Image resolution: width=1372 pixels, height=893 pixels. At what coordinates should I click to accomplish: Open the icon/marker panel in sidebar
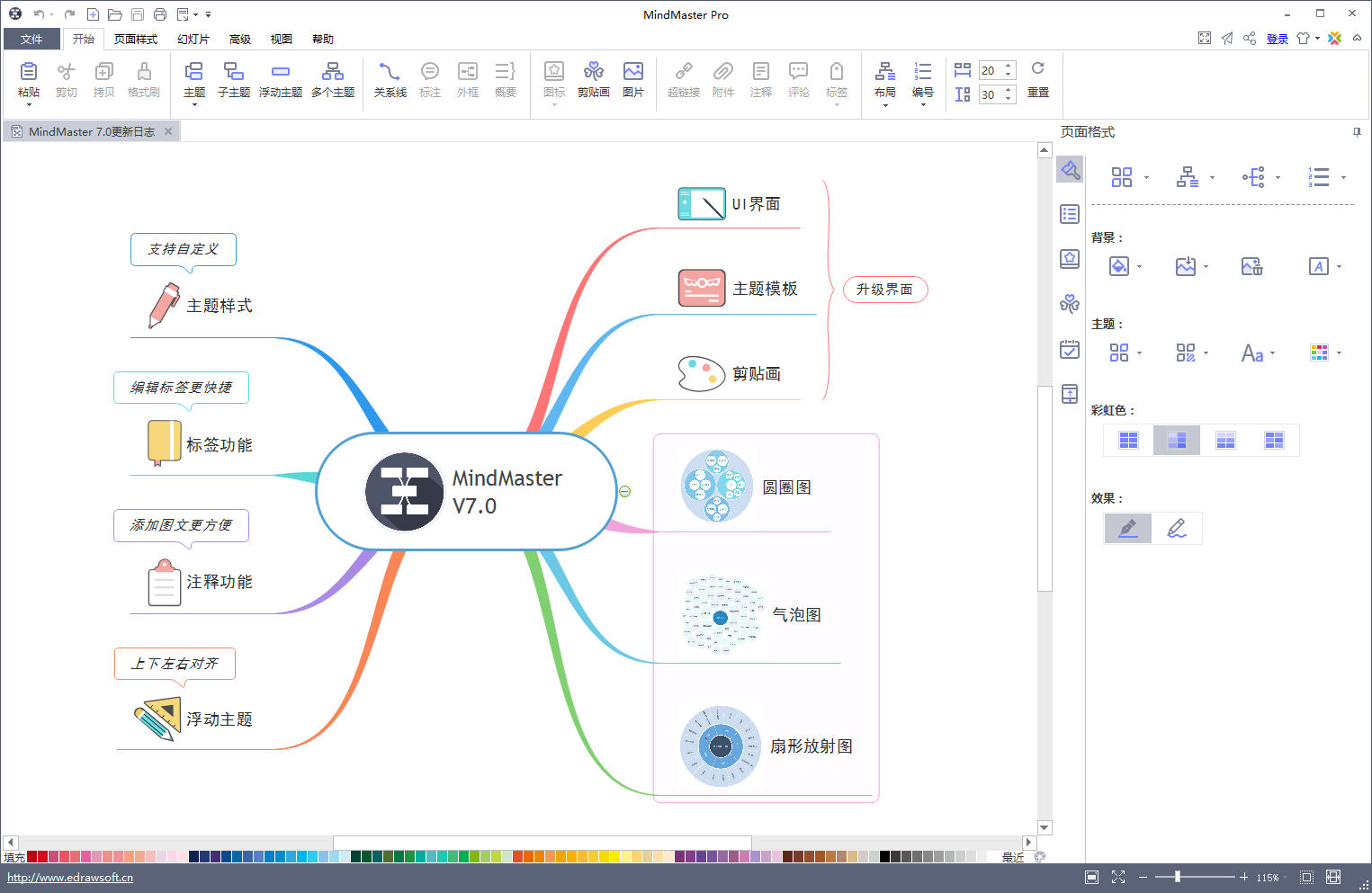coord(1070,259)
